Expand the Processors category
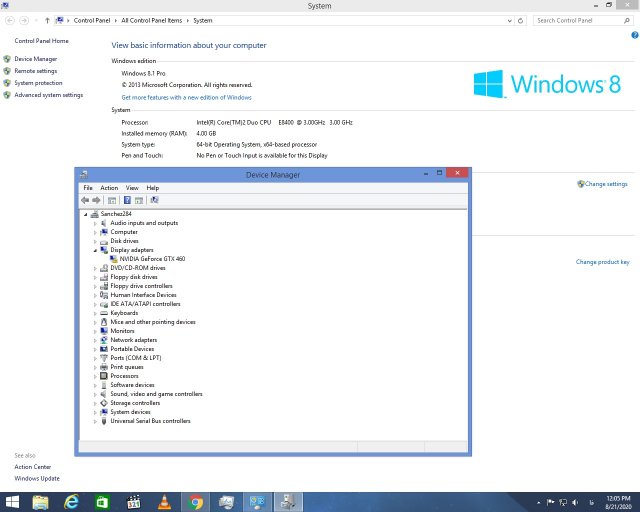The image size is (640, 512). tap(96, 376)
